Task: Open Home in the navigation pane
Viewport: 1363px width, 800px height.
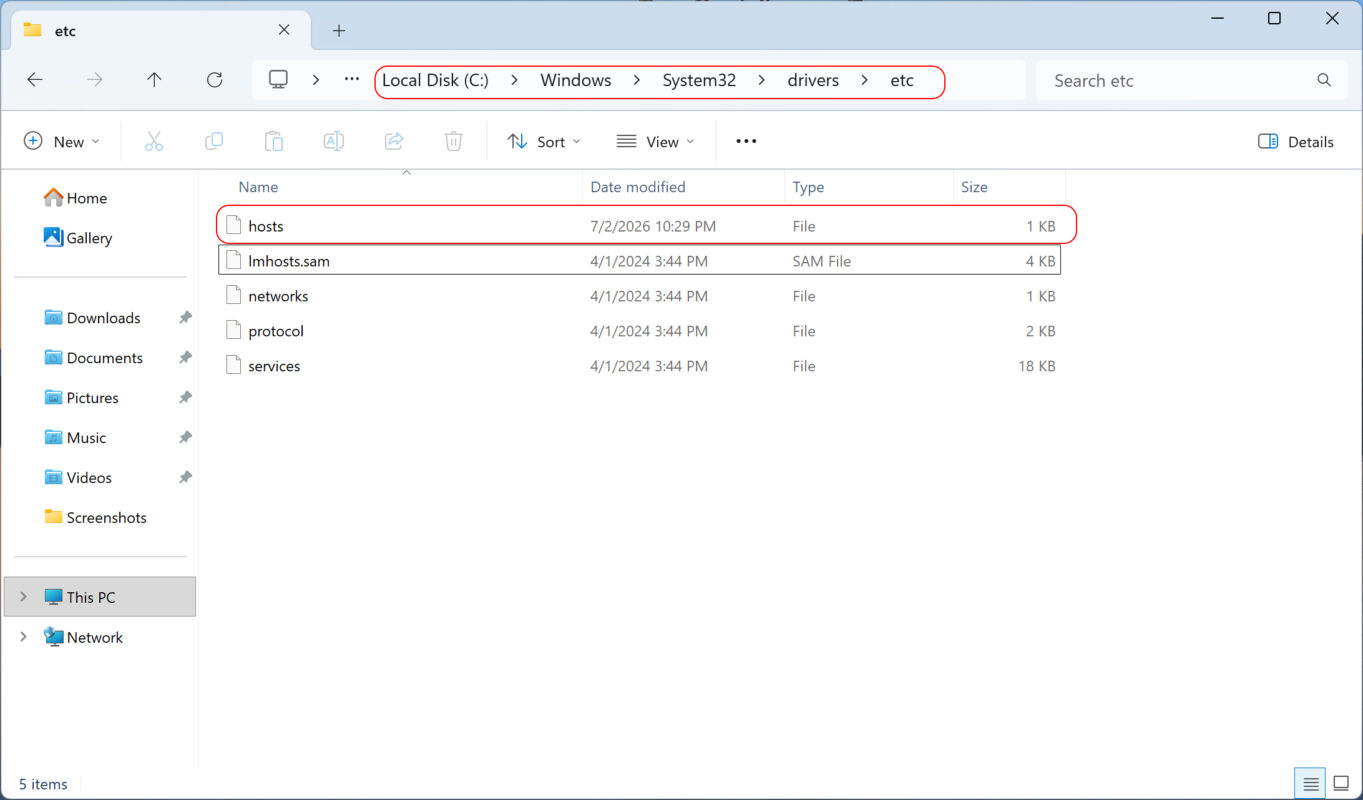Action: [75, 198]
